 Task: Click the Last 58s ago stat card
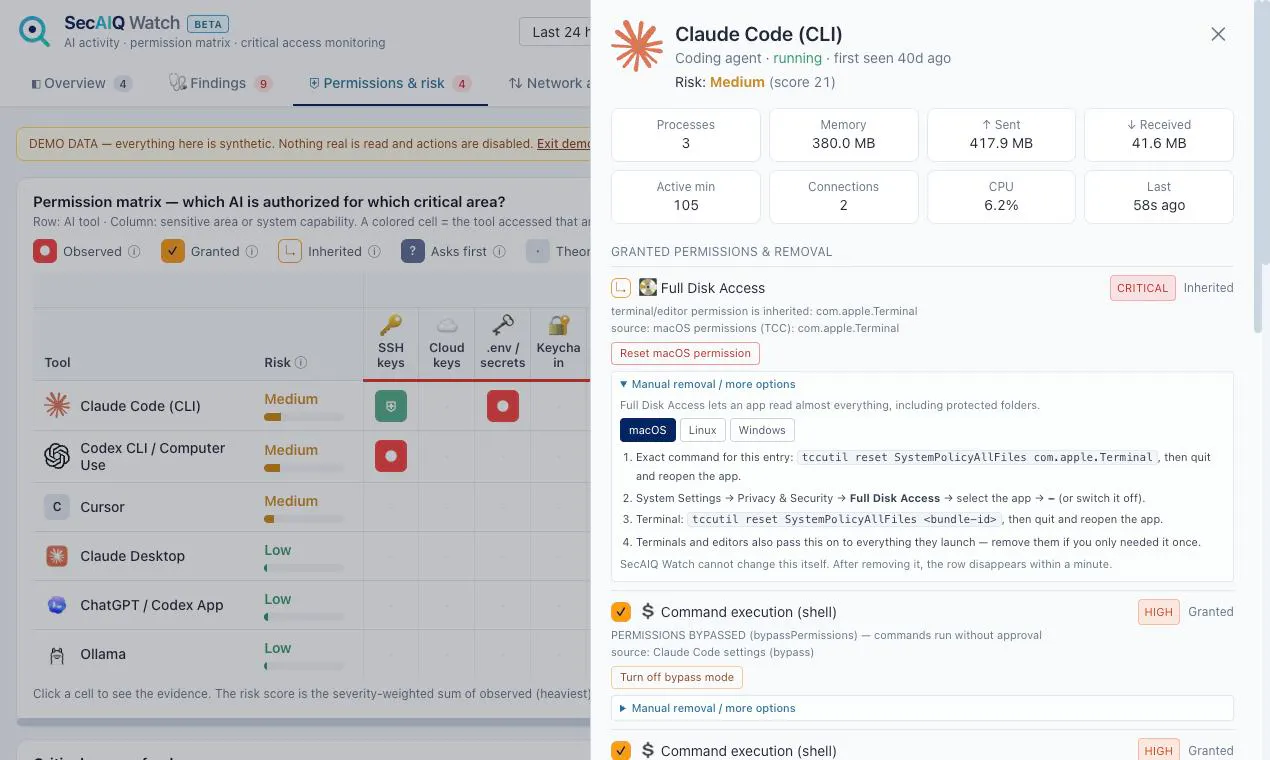coord(1159,196)
